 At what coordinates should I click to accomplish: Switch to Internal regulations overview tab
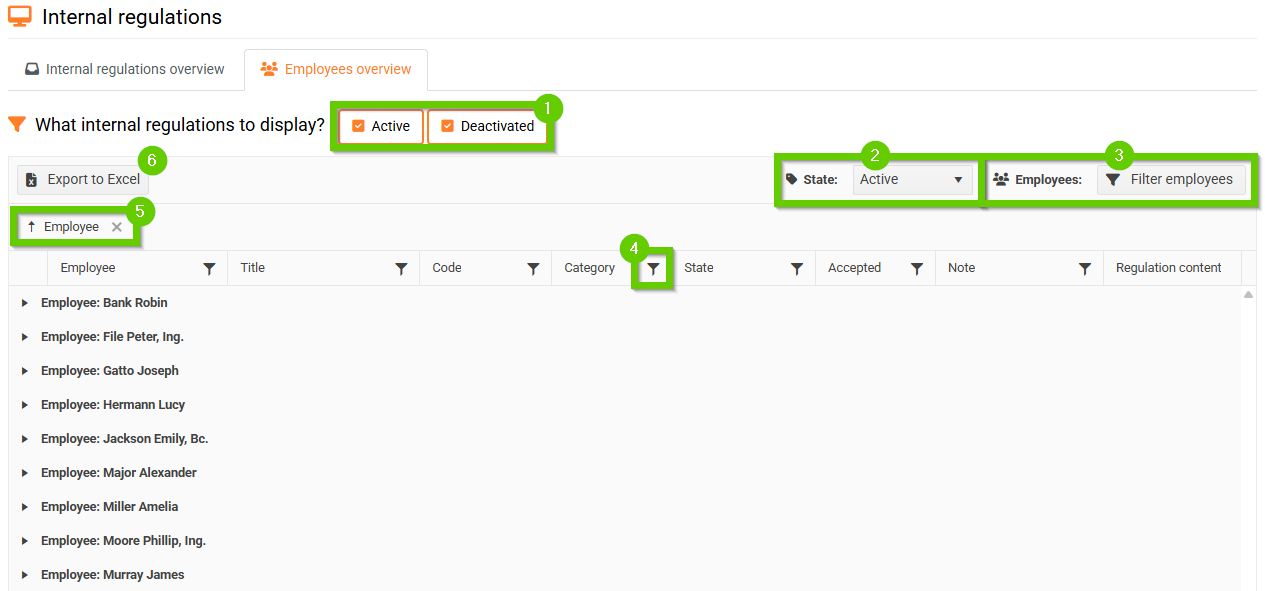coord(125,69)
